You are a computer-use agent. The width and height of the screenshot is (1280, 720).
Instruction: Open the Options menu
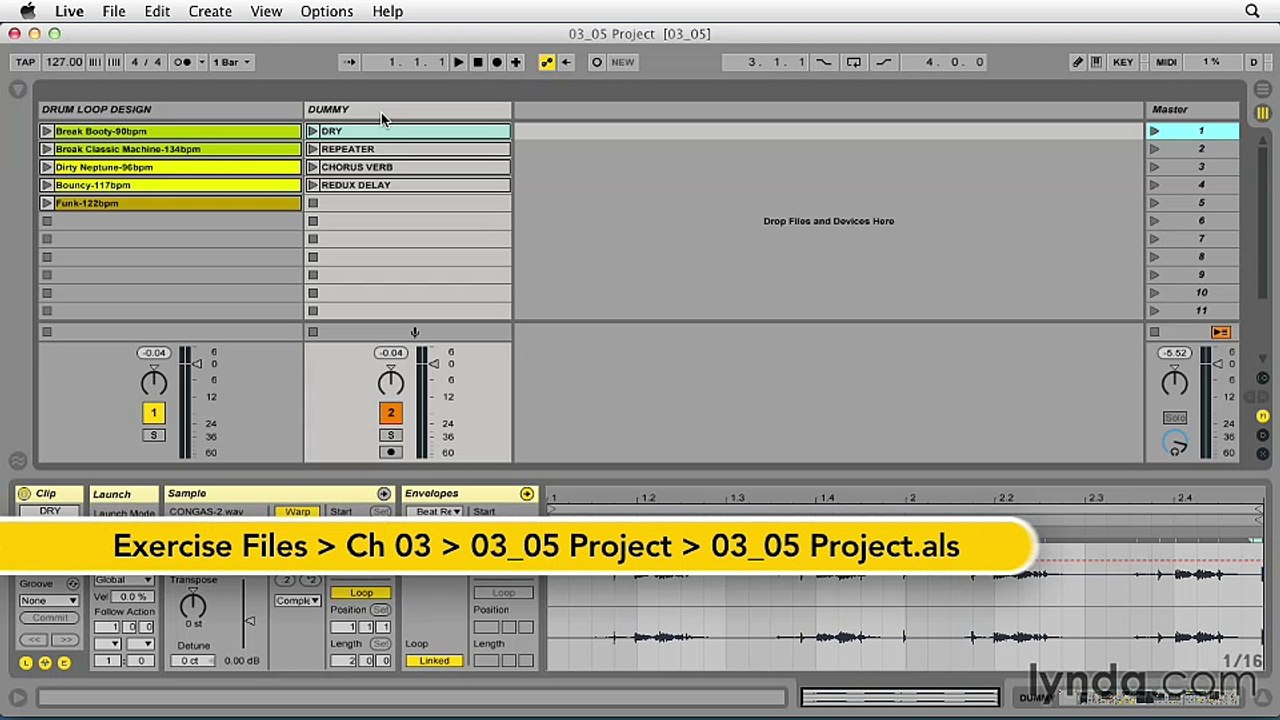click(x=327, y=11)
